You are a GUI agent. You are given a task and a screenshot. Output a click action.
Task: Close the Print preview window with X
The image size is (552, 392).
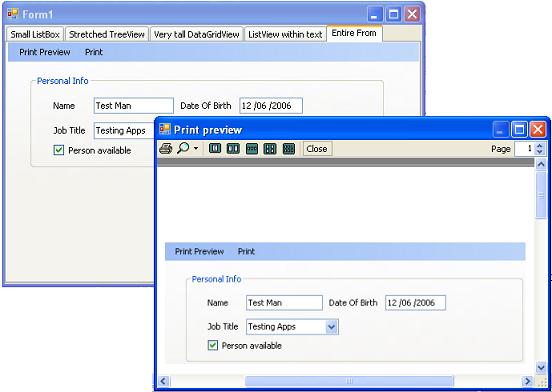pyautogui.click(x=538, y=130)
